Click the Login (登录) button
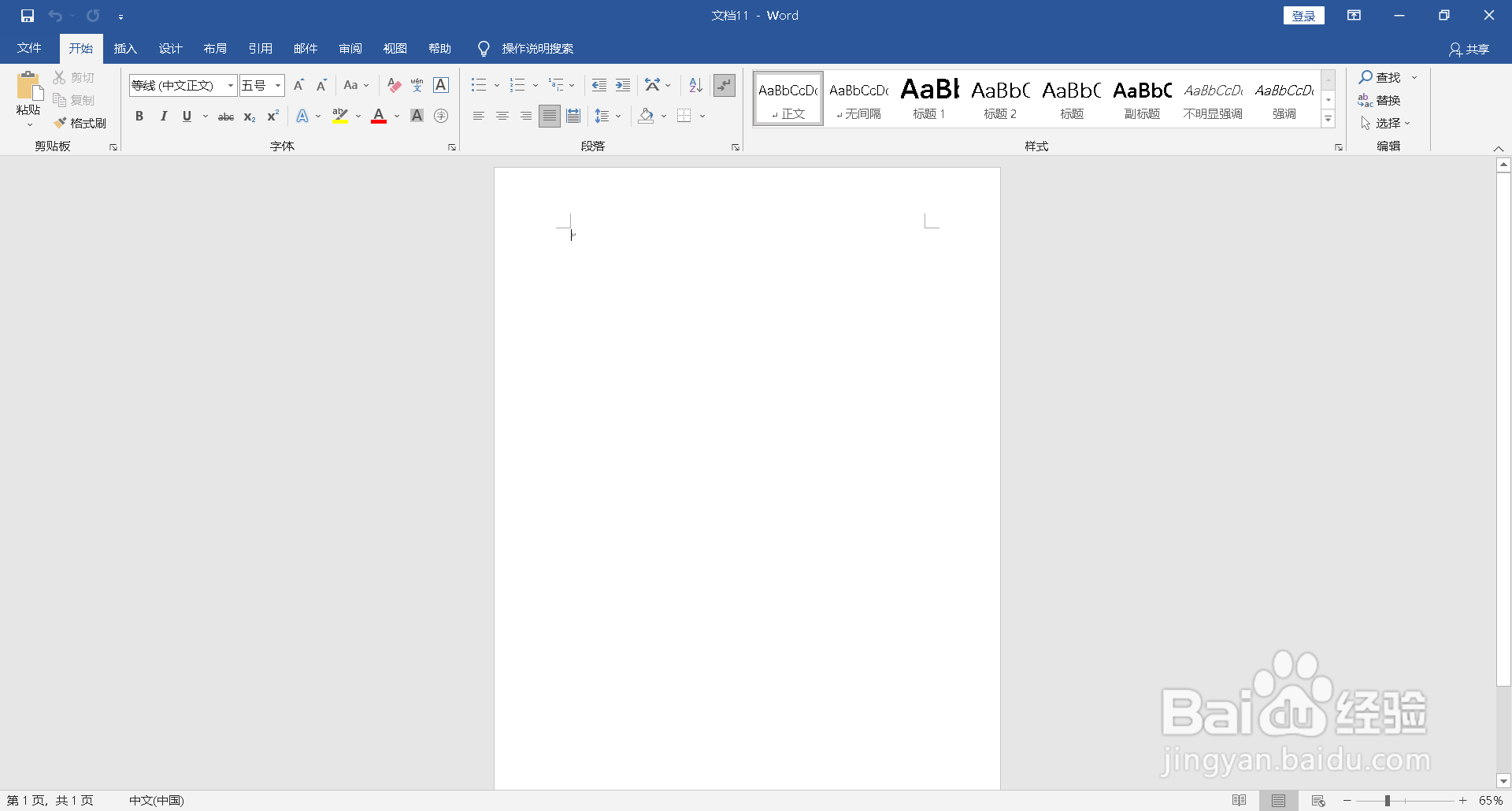Screen dimensions: 1512x811 (x=1304, y=16)
